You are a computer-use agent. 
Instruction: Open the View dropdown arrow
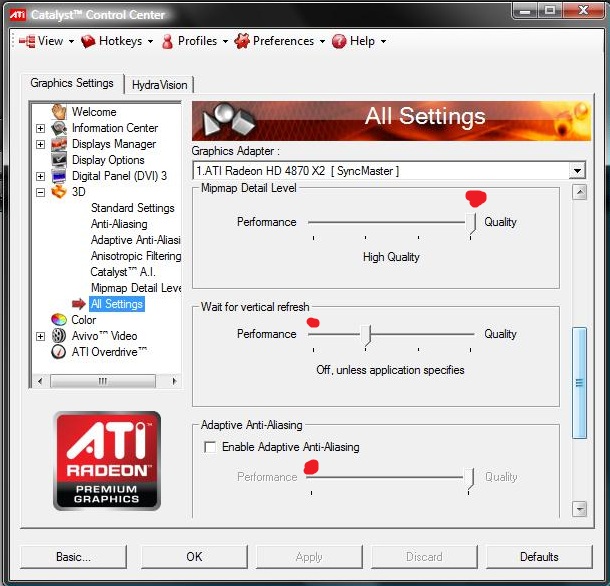[x=72, y=41]
